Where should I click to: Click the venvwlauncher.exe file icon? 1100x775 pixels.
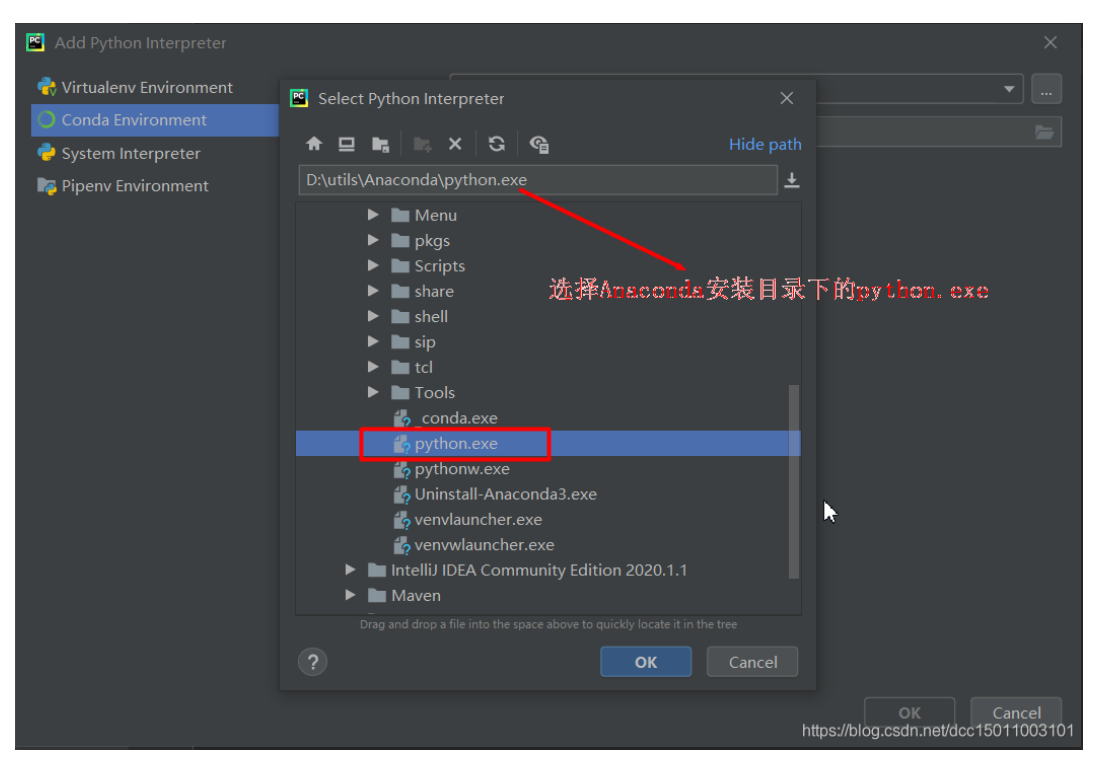pos(402,545)
